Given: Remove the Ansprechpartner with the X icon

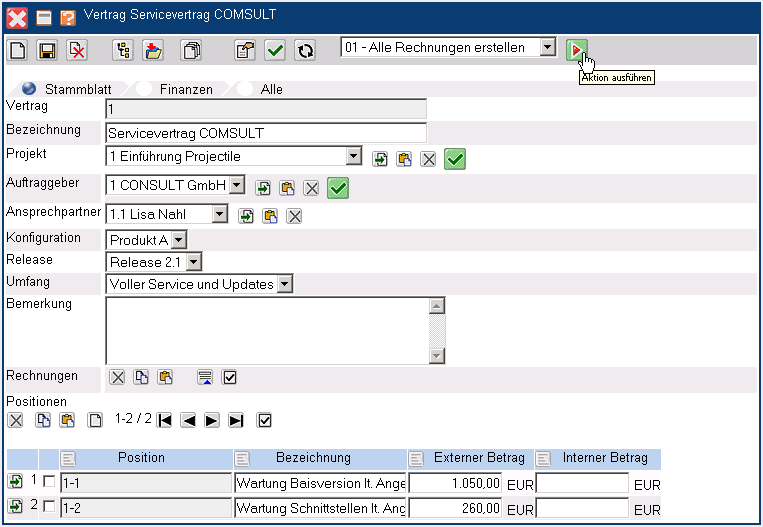Looking at the screenshot, I should (294, 216).
